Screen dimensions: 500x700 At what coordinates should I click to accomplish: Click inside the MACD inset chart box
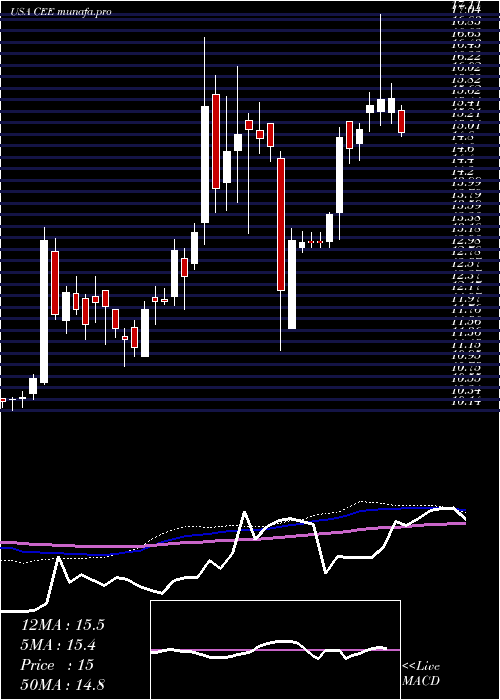275,650
